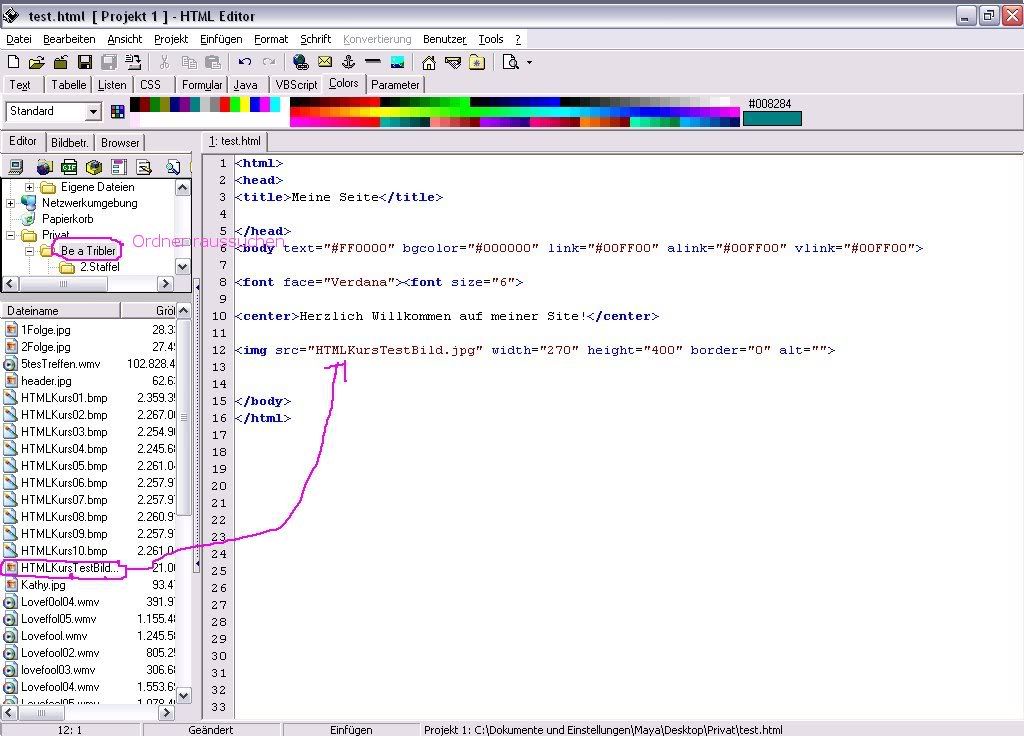Screen dimensions: 1024x736
Task: Switch to the CSS tab
Action: pyautogui.click(x=150, y=85)
